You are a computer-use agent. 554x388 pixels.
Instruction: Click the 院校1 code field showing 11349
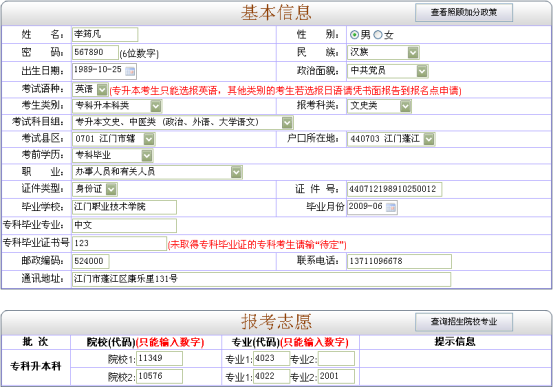coord(159,358)
